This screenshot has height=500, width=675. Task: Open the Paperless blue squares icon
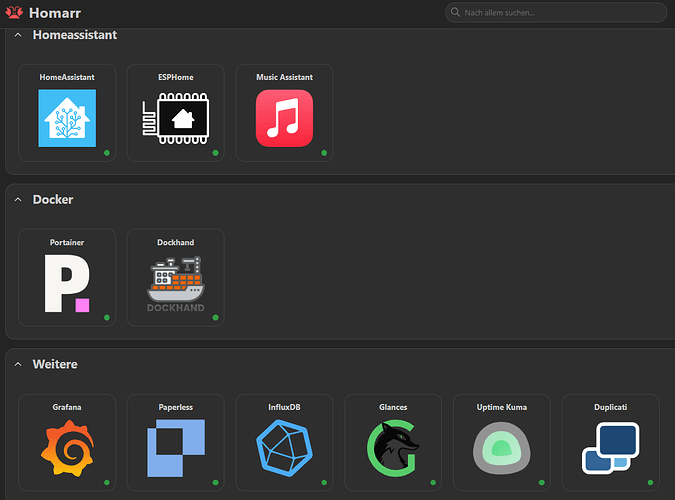[176, 448]
